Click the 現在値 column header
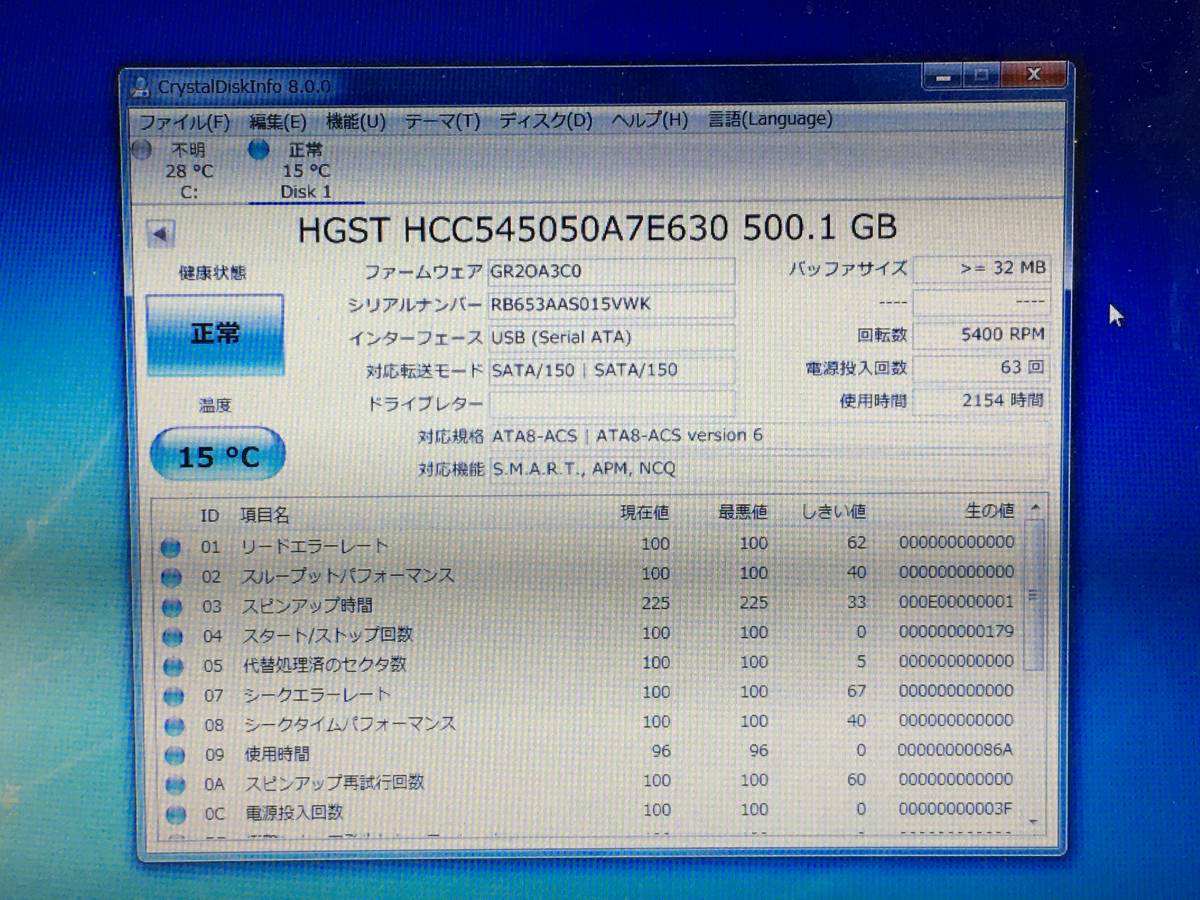The image size is (1200, 900). coord(645,513)
